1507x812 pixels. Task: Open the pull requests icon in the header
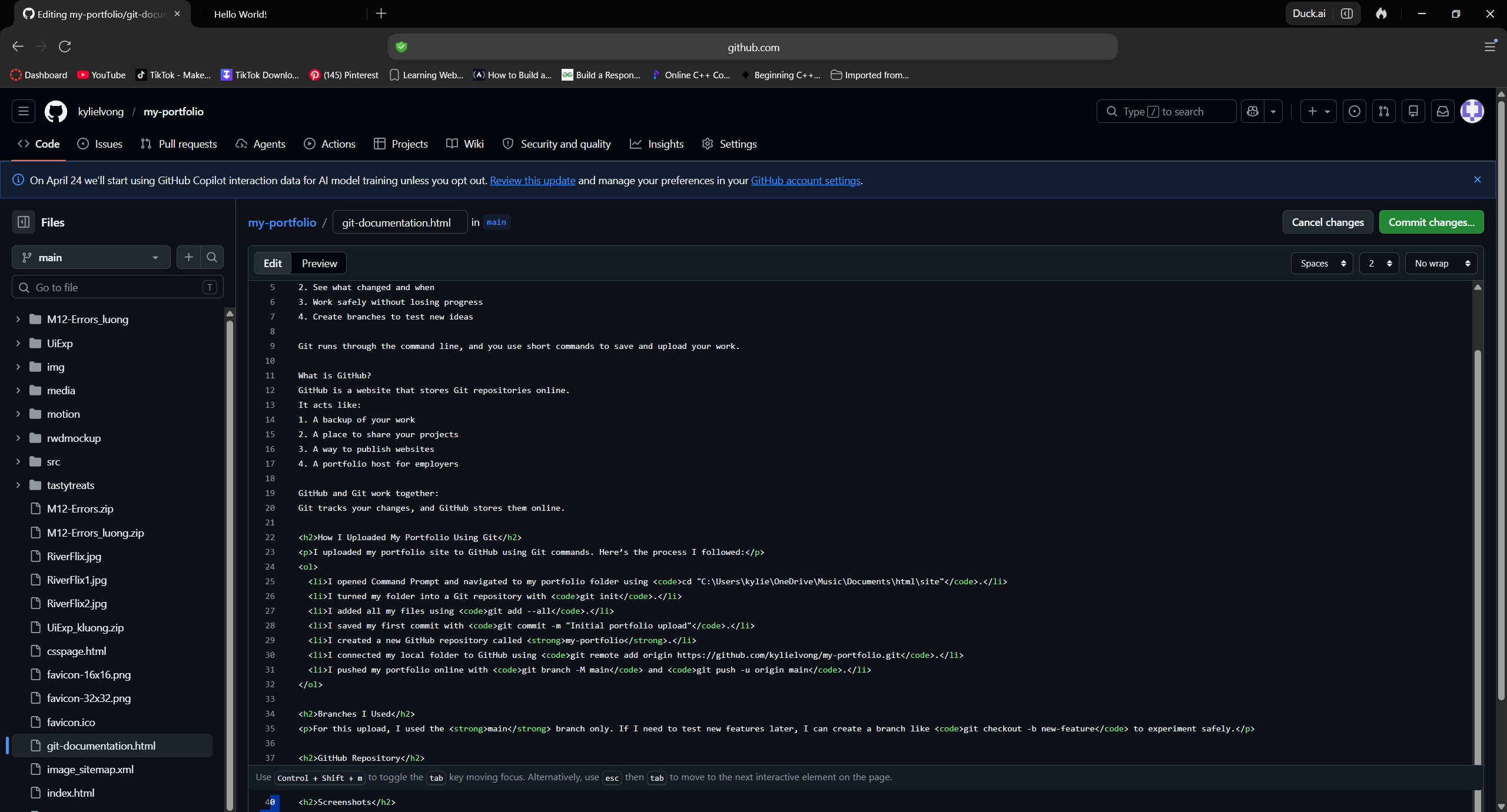(x=1383, y=111)
